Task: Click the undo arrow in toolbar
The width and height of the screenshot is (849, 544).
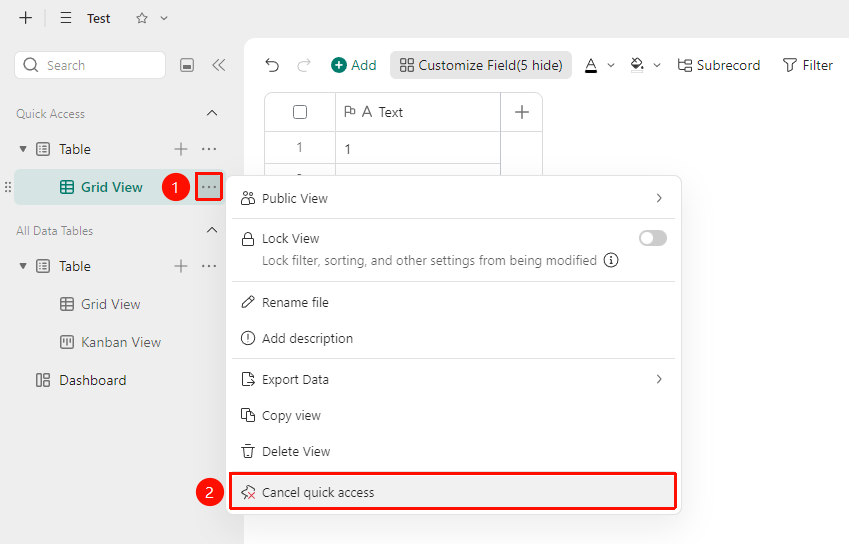Action: 272,65
